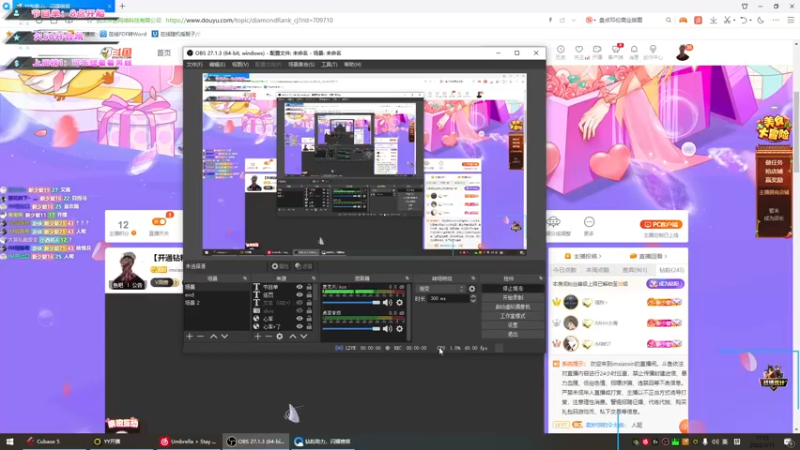Click the 启动虚拟摄像机 virtual camera button
This screenshot has height=450, width=800.
pyautogui.click(x=513, y=307)
